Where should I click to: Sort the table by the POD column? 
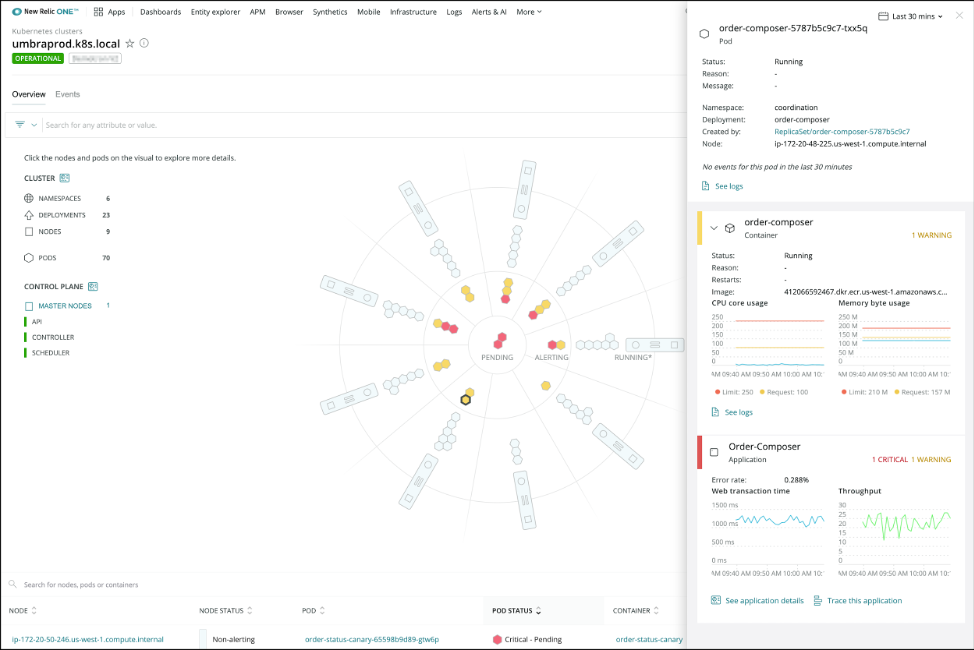click(322, 611)
